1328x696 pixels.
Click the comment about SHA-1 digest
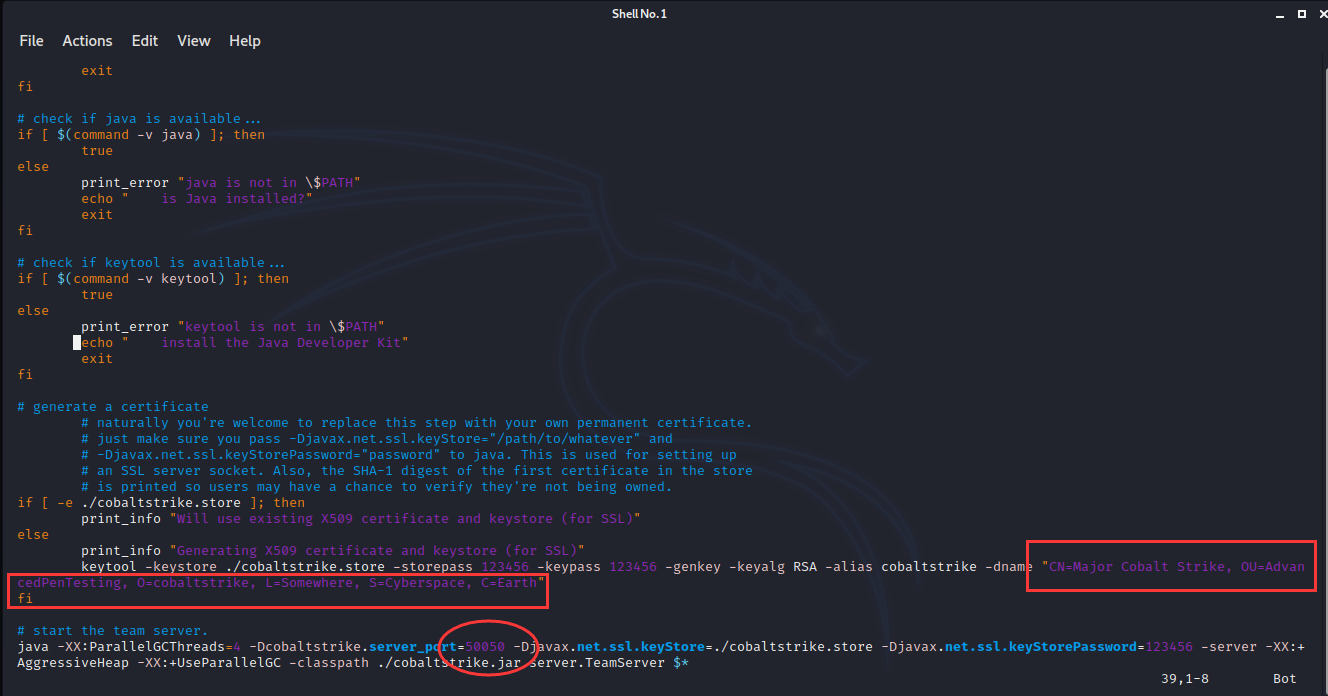(417, 471)
